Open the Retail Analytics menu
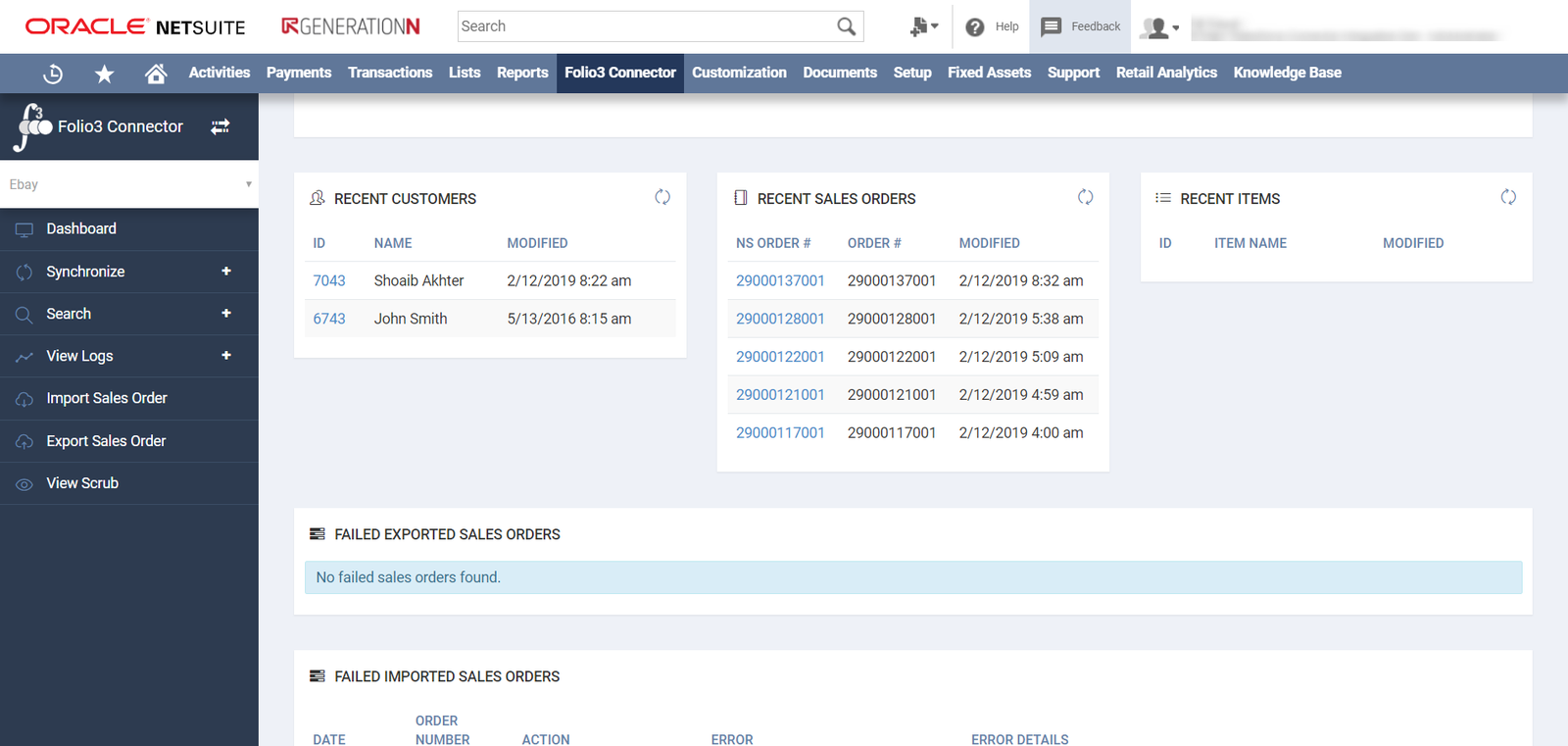 pyautogui.click(x=1166, y=73)
